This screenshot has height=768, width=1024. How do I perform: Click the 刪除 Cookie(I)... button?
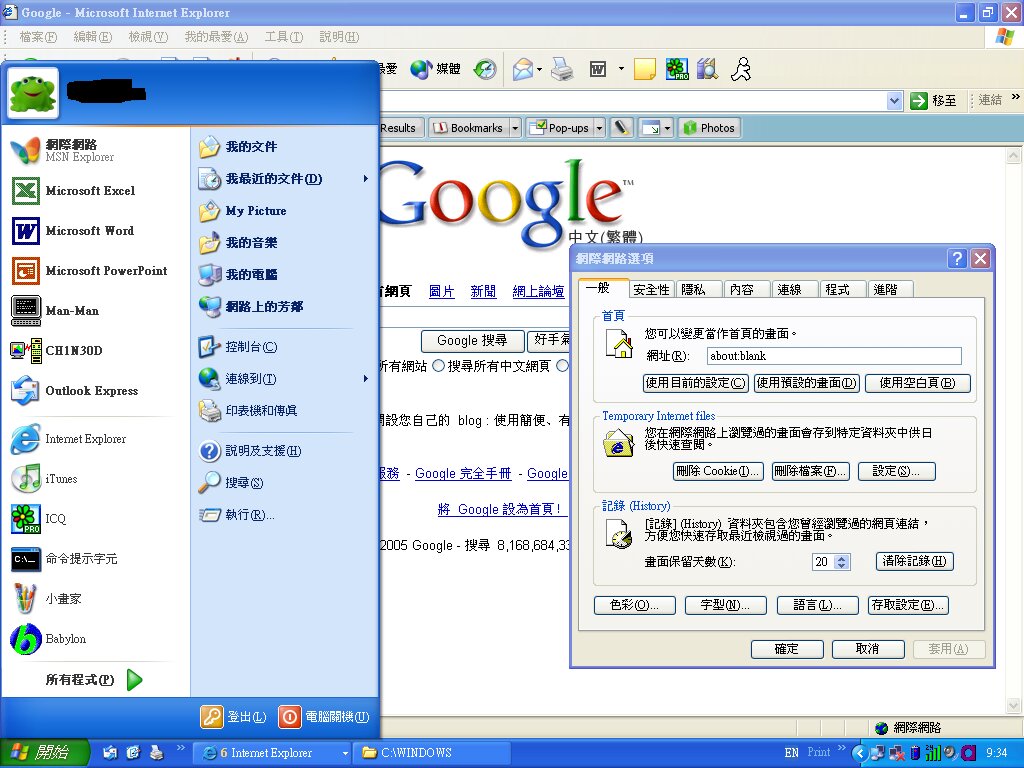tap(718, 471)
